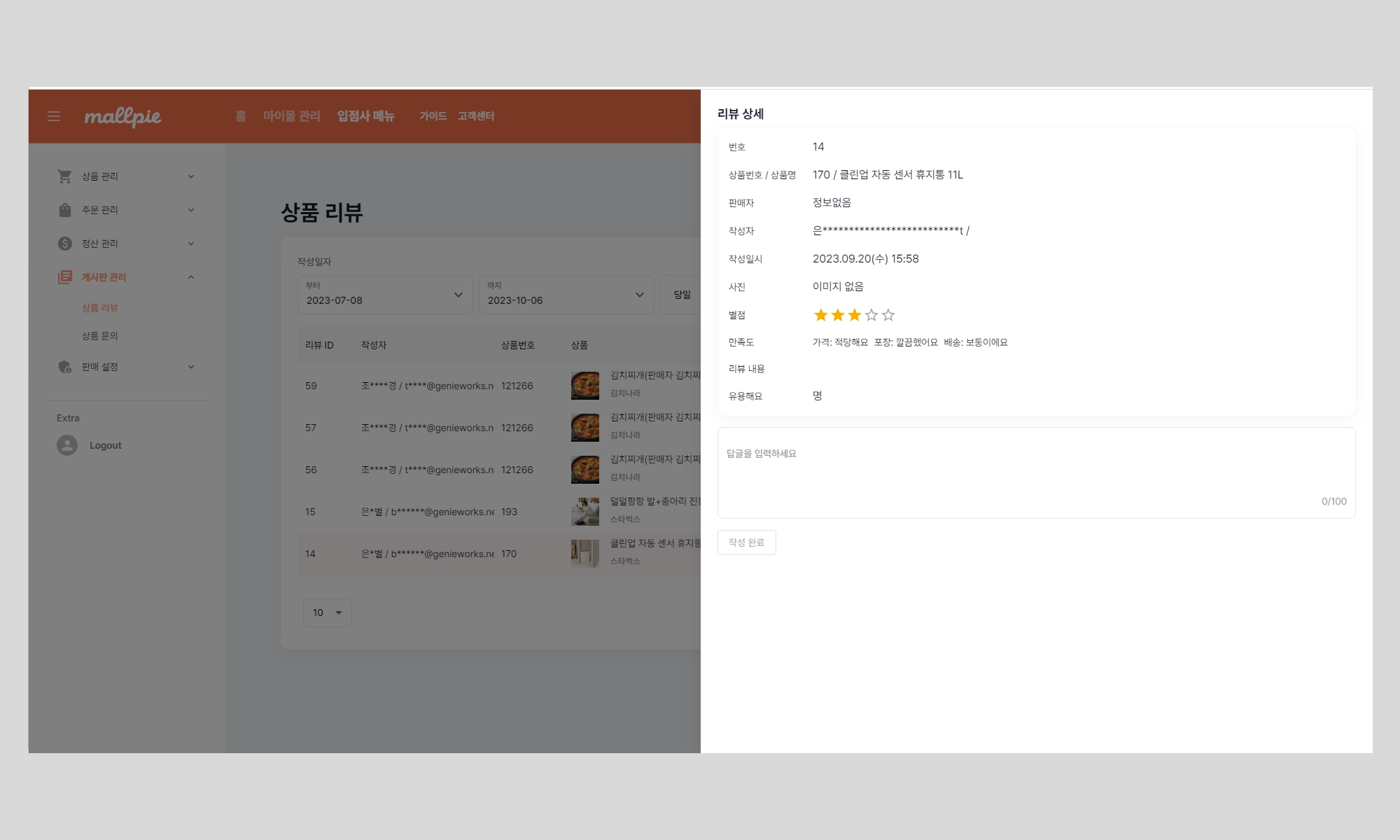
Task: Click the dollar icon for 정산 관리
Action: (x=65, y=244)
